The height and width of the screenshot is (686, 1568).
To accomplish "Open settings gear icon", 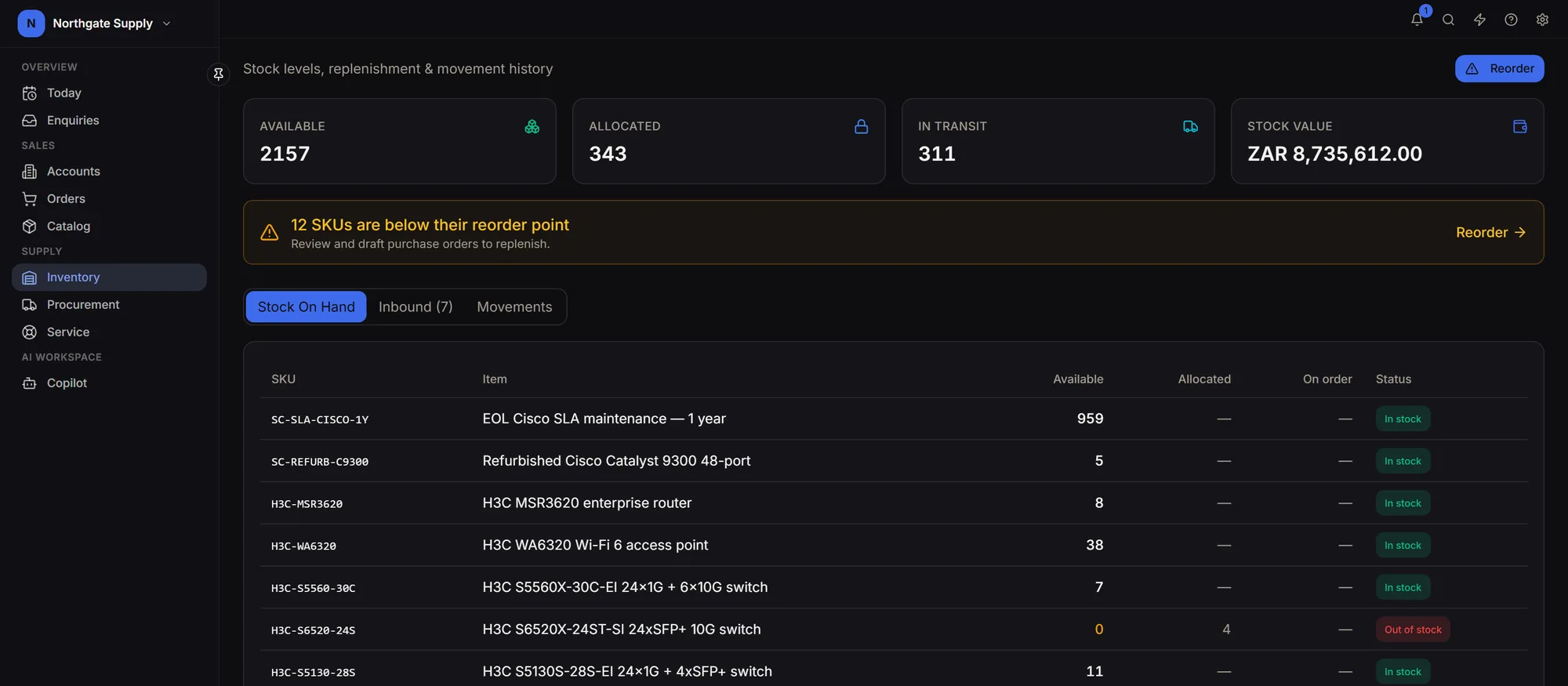I will click(1542, 20).
